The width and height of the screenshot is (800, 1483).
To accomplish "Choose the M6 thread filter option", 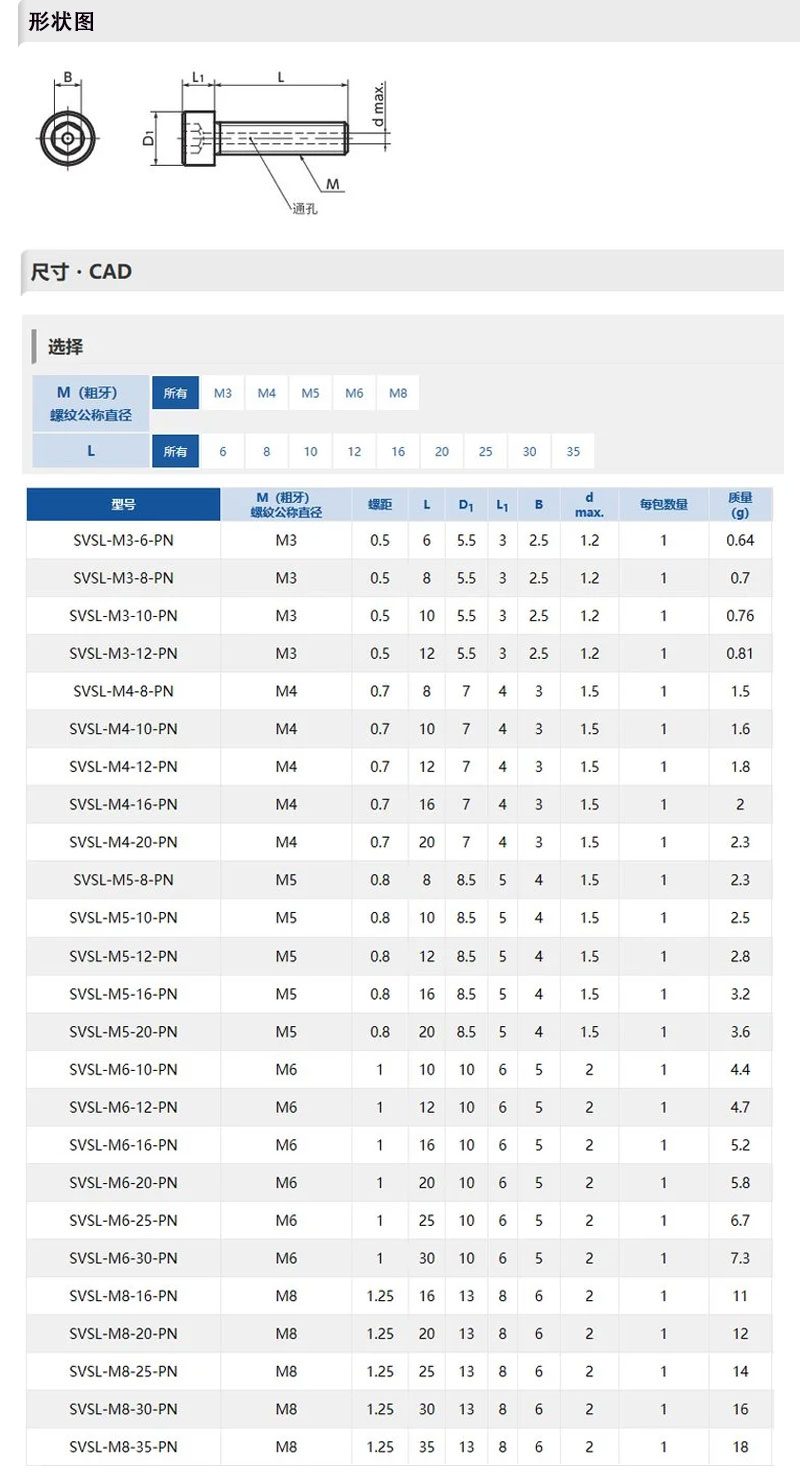I will point(354,393).
